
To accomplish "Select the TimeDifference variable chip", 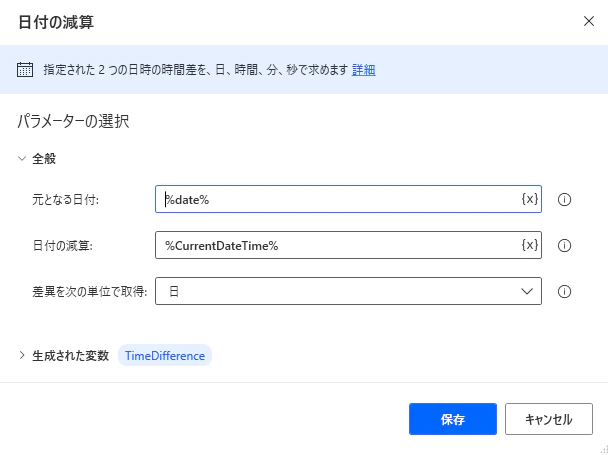I will pyautogui.click(x=165, y=355).
